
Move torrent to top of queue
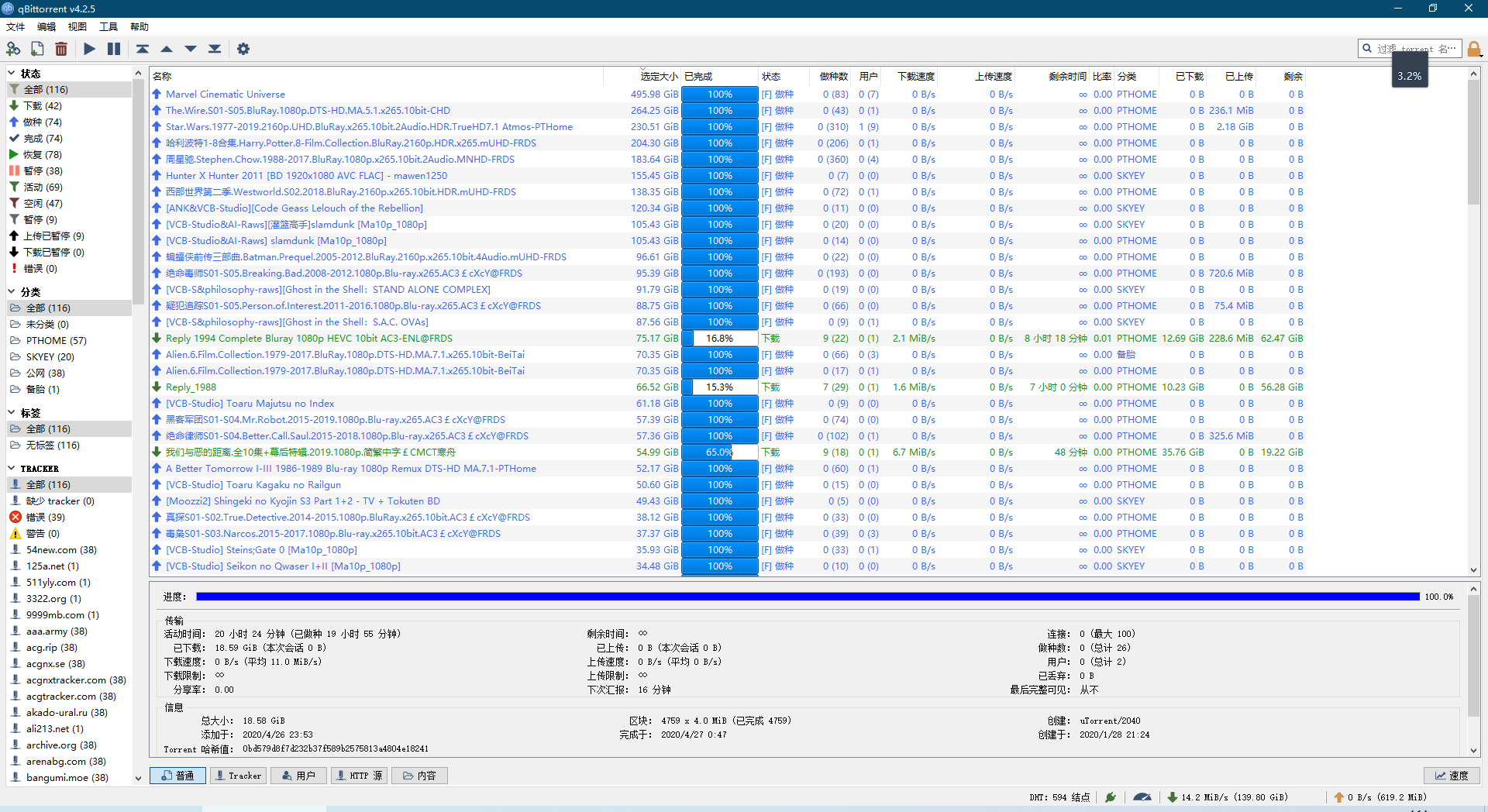pos(143,49)
